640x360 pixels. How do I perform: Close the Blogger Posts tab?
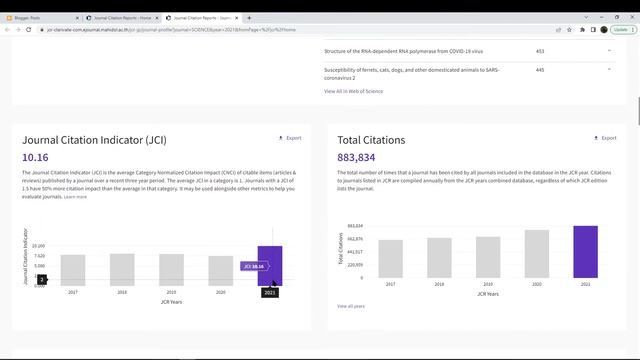(77, 18)
